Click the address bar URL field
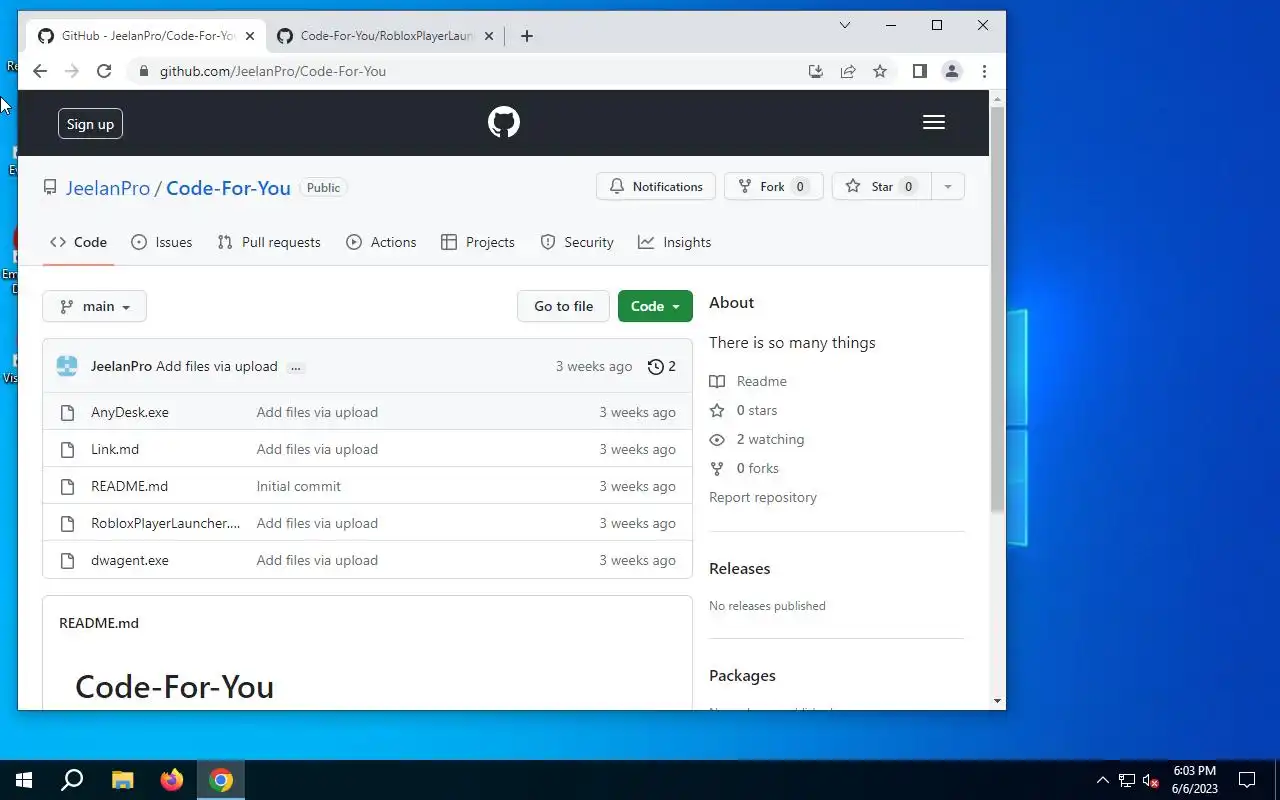1280x800 pixels. click(x=470, y=71)
